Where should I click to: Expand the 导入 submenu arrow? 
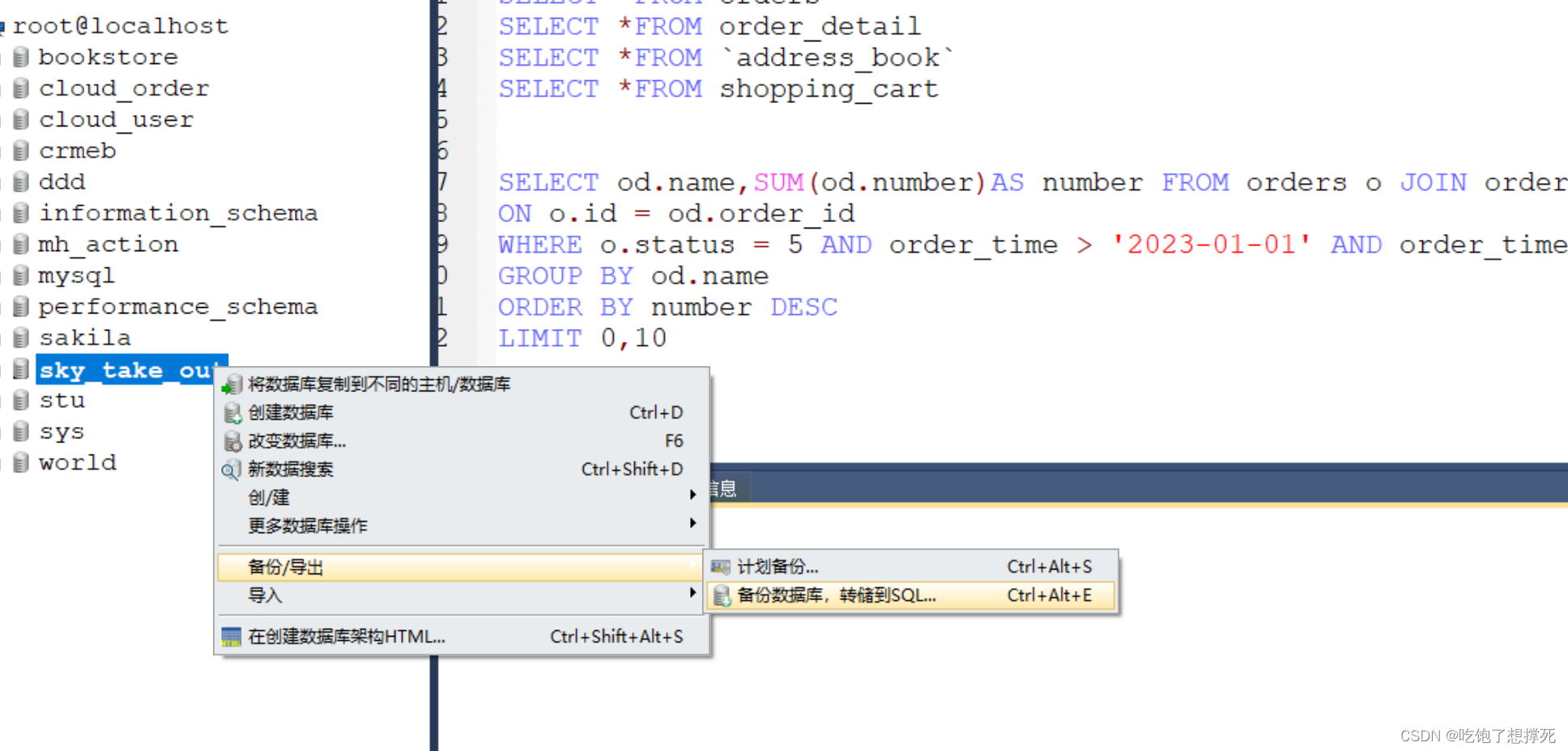[x=692, y=593]
